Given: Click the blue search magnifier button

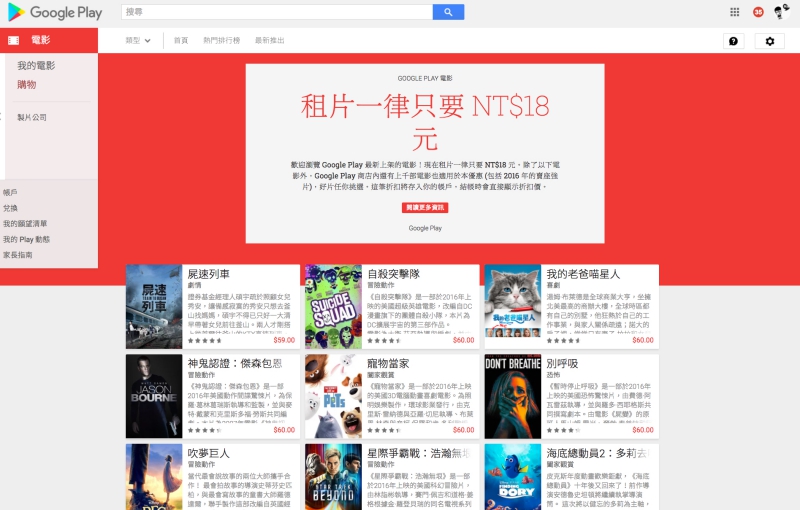Looking at the screenshot, I should 448,12.
